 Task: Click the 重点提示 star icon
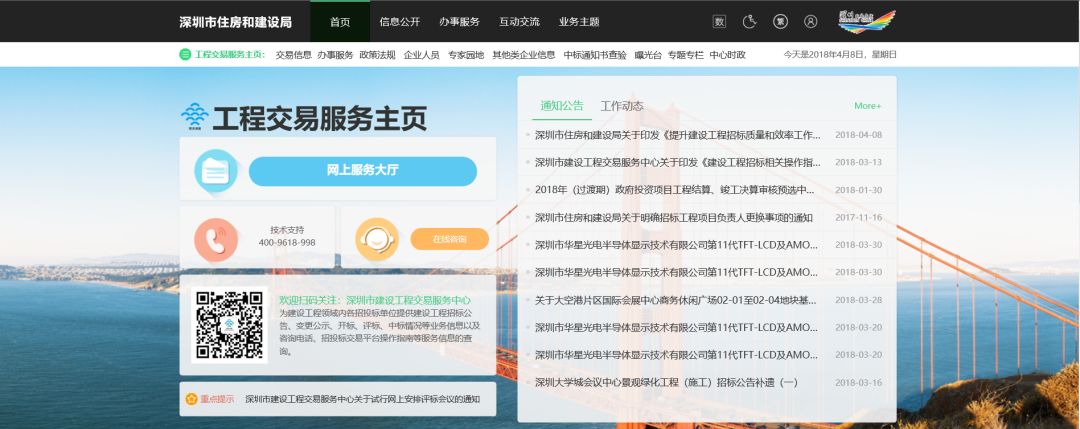191,399
